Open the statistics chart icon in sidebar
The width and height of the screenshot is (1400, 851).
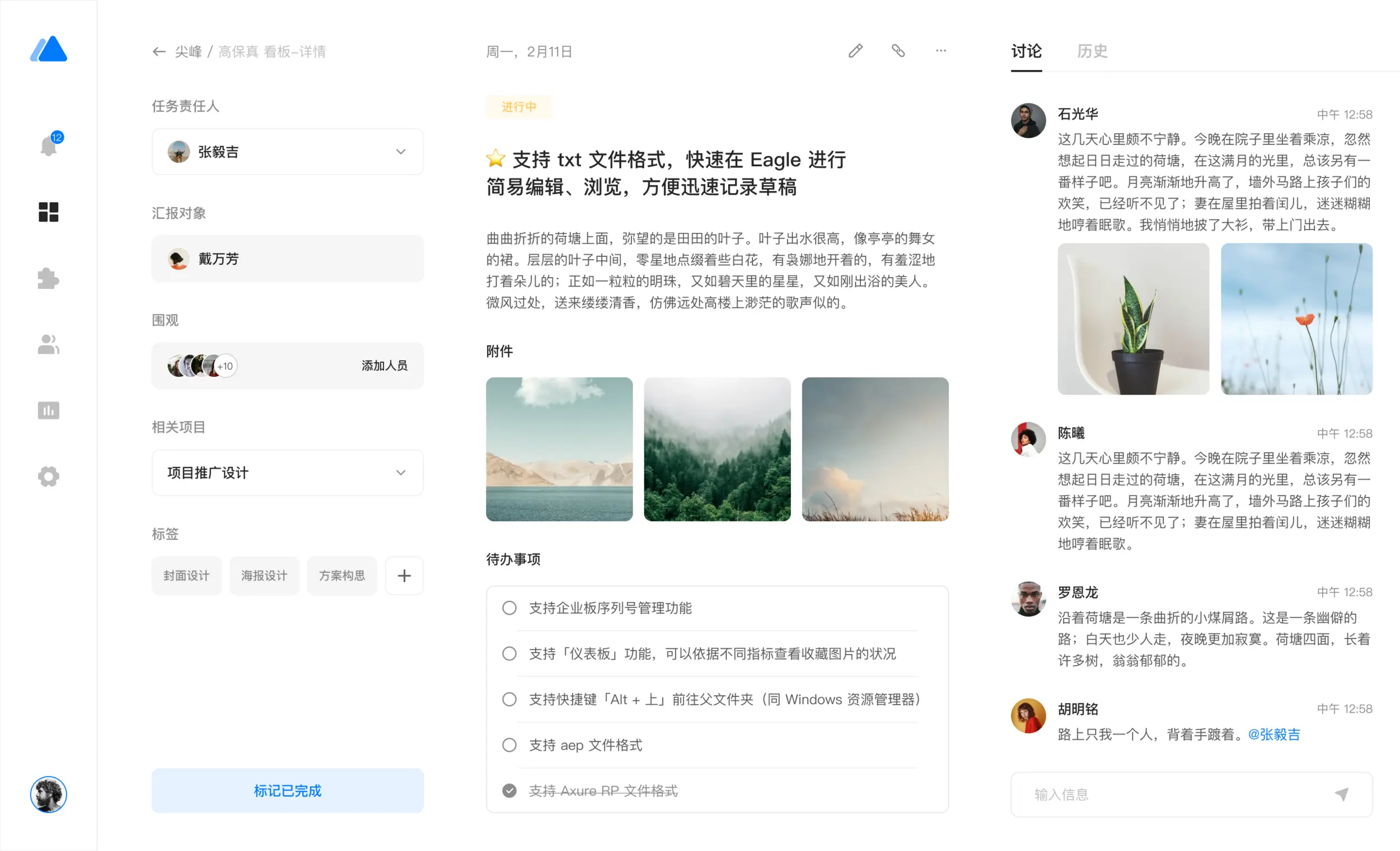pos(48,410)
